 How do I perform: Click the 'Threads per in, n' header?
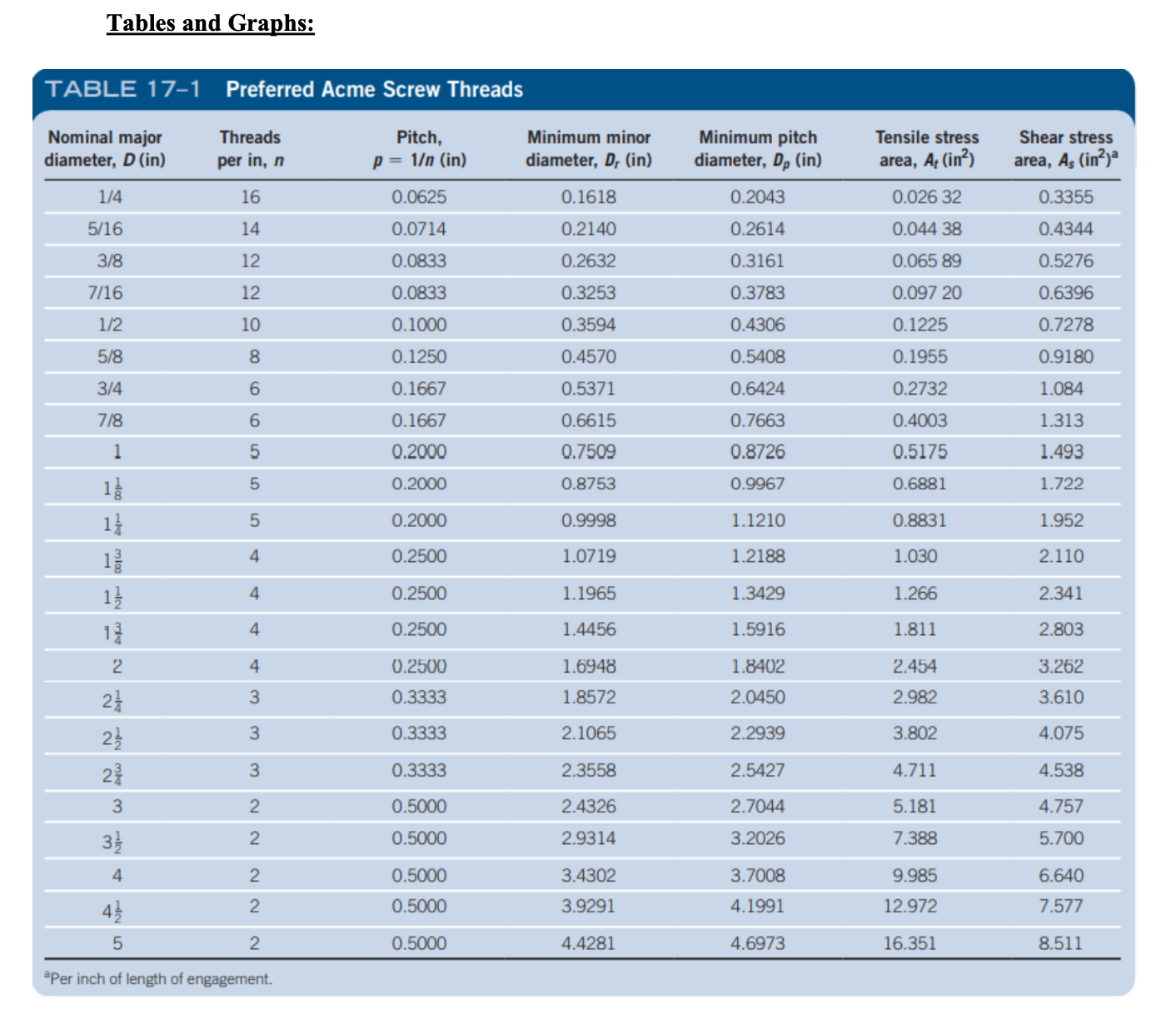point(250,148)
